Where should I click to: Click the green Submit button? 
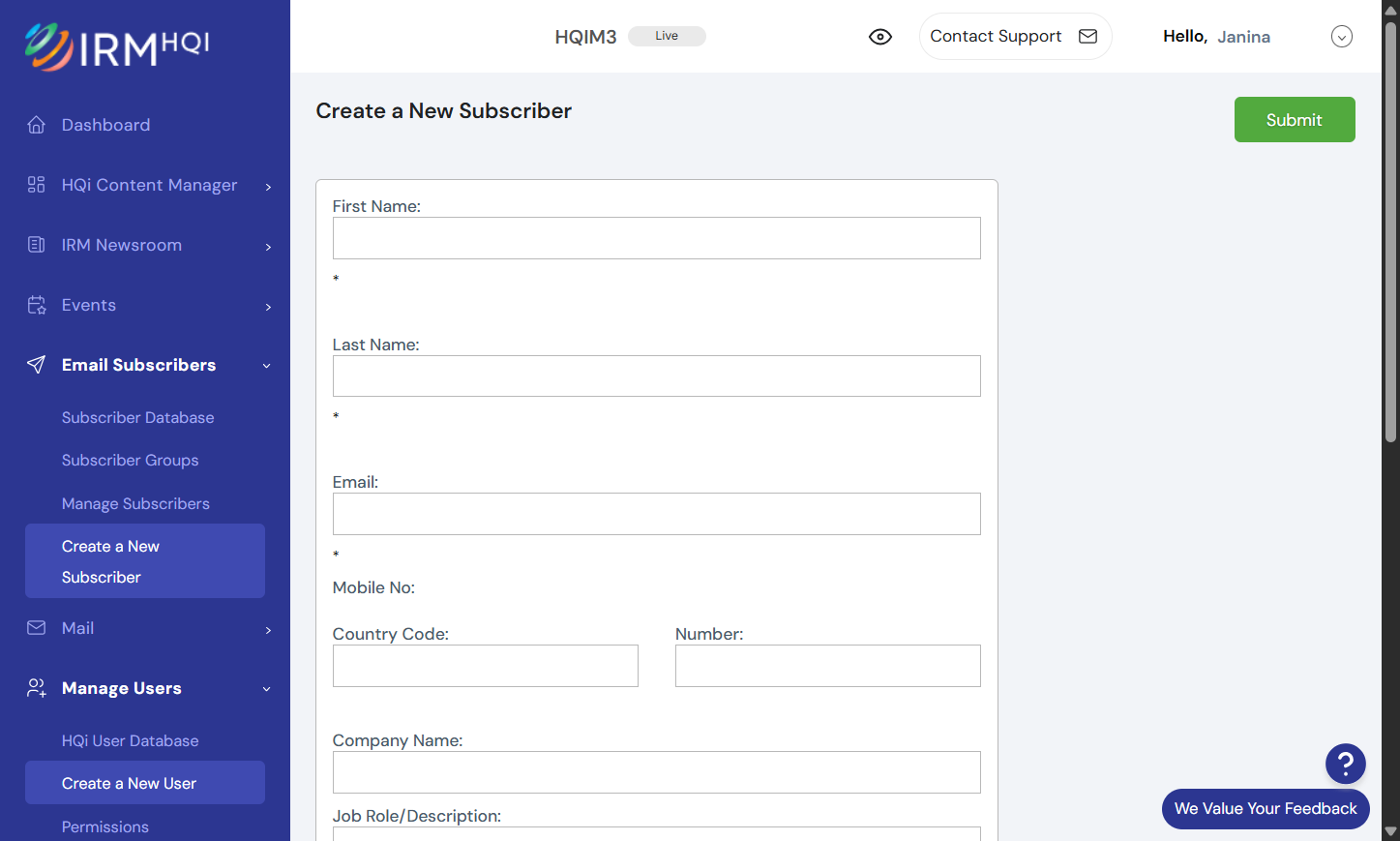coord(1295,120)
